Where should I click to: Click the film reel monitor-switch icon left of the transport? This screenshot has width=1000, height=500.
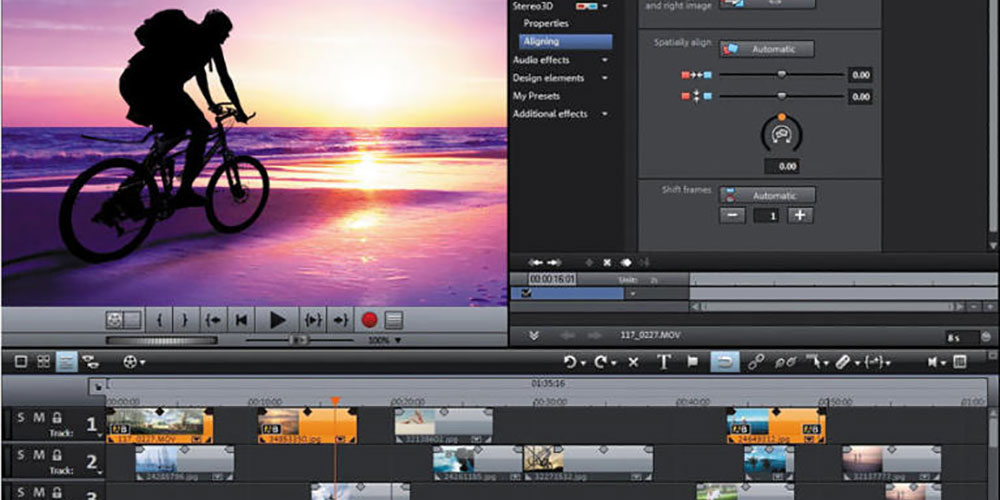click(115, 320)
